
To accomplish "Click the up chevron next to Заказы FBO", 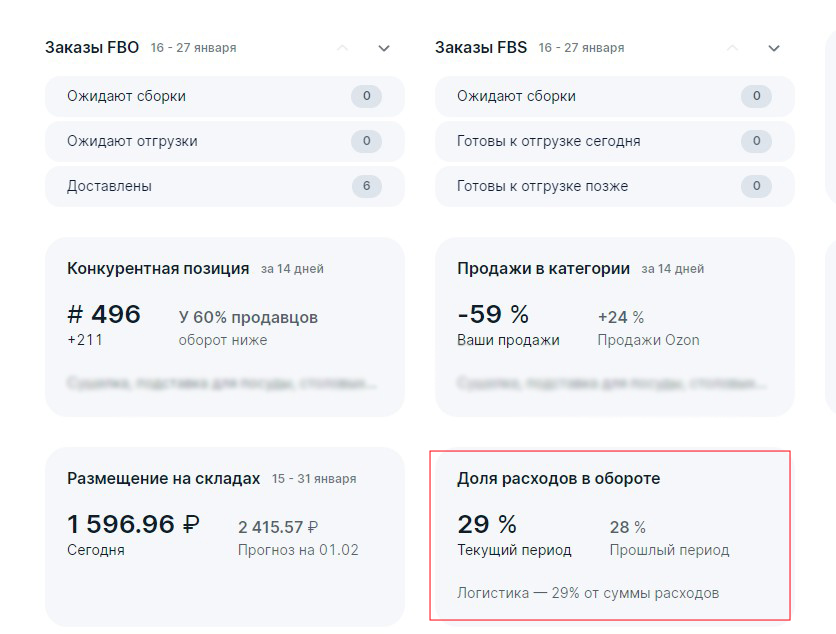I will (343, 48).
